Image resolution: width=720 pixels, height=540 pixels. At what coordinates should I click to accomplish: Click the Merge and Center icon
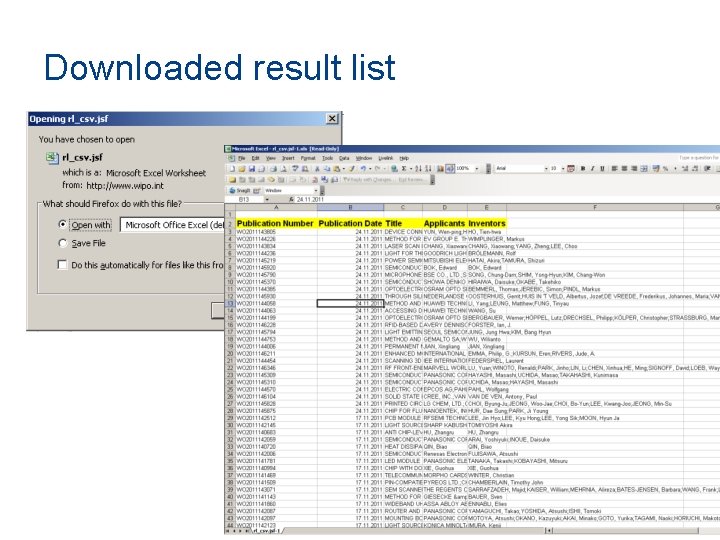(x=644, y=169)
